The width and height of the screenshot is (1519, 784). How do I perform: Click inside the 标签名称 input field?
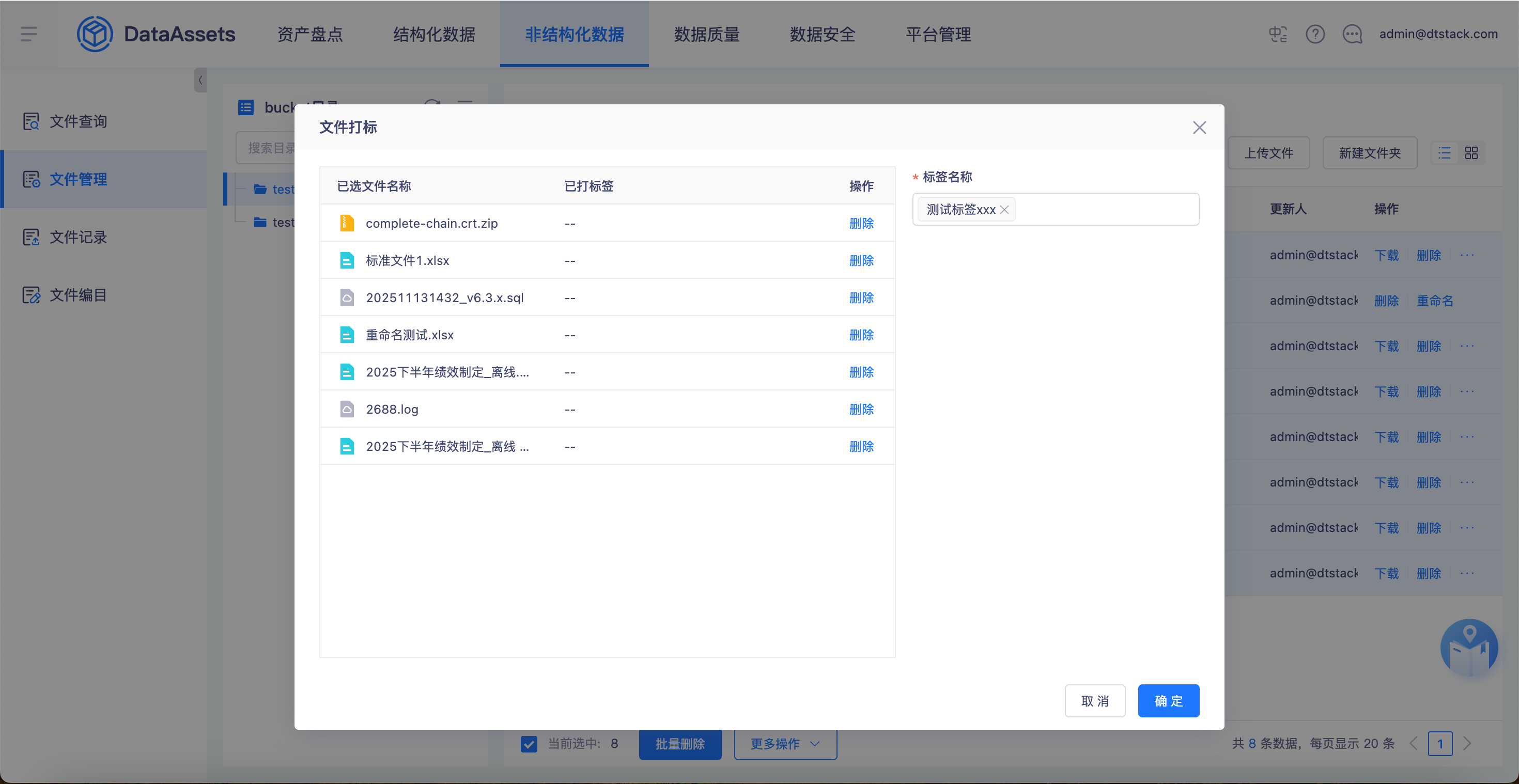(x=1103, y=210)
